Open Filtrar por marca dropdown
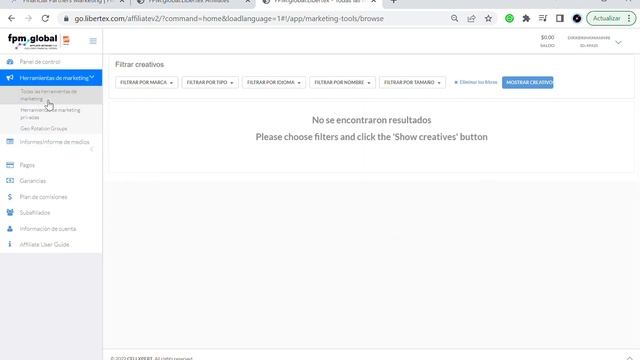The height and width of the screenshot is (360, 640). (x=147, y=82)
